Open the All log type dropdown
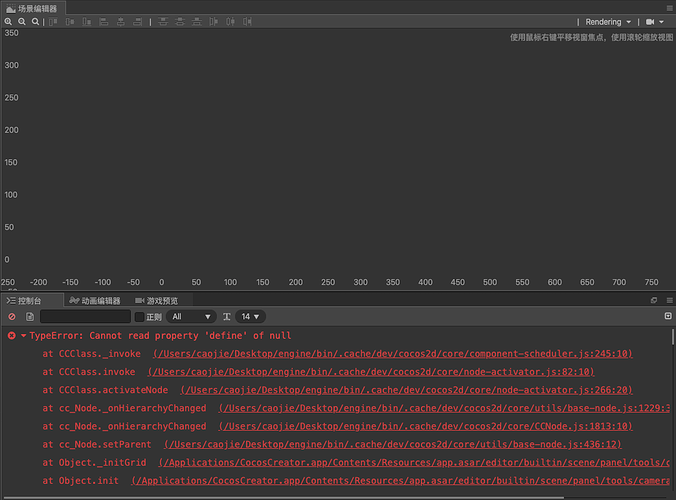This screenshot has height=500, width=676. coord(191,317)
